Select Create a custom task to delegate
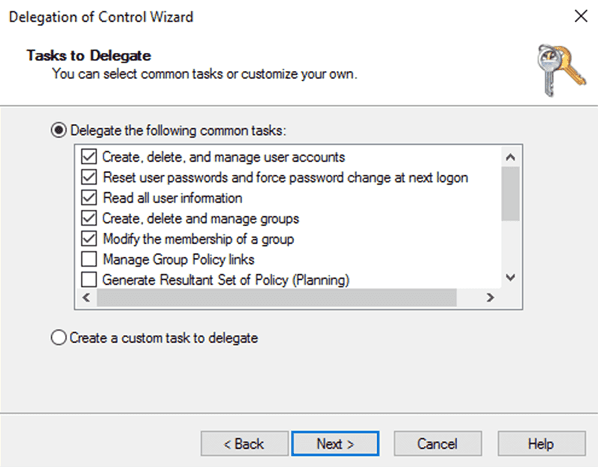 pos(59,338)
